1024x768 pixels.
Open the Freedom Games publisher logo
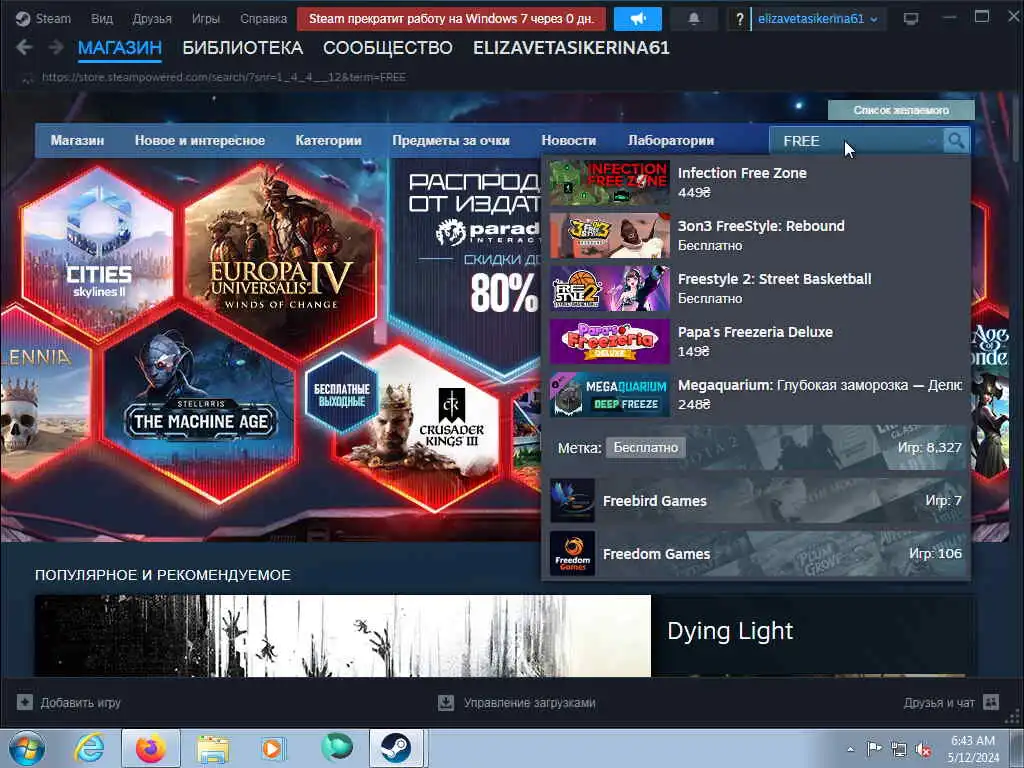point(572,554)
